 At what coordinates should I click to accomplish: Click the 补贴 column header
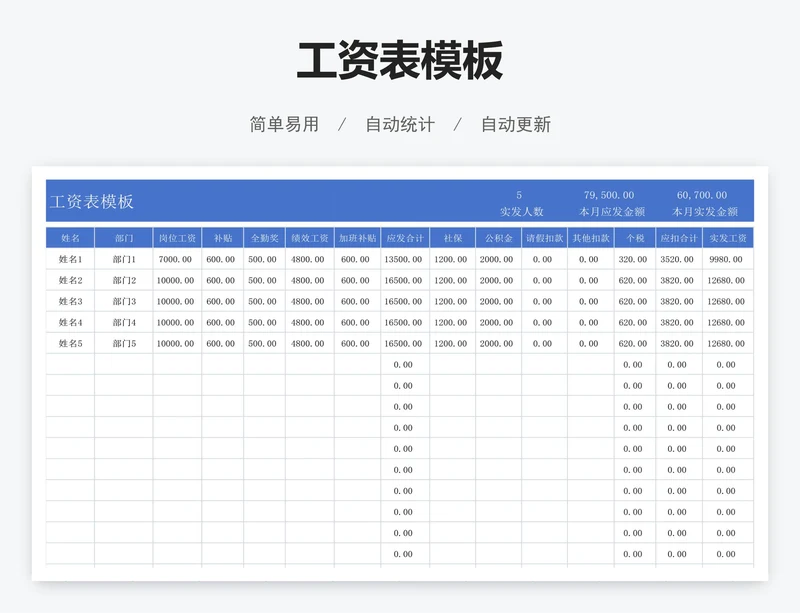click(223, 238)
